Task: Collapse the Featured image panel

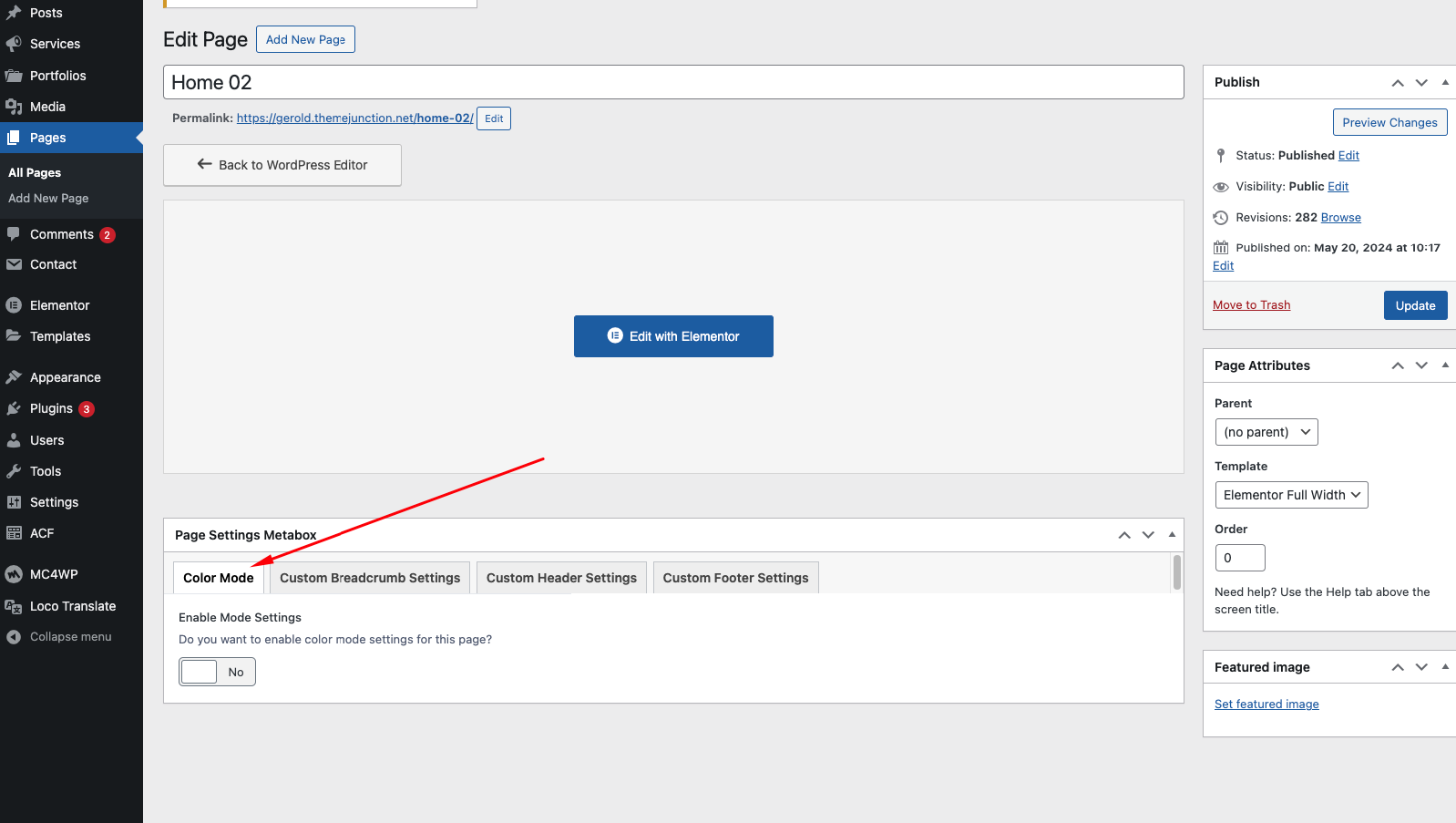Action: [1445, 667]
